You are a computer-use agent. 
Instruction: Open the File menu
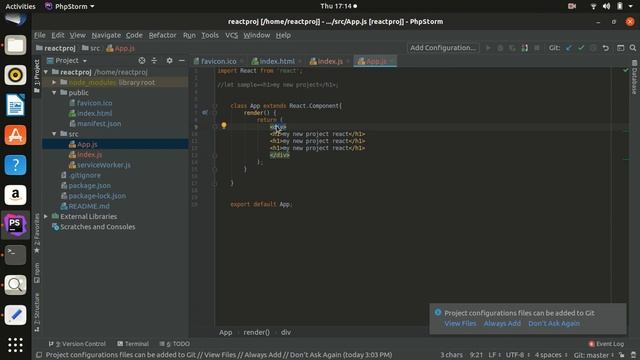pyautogui.click(x=40, y=35)
